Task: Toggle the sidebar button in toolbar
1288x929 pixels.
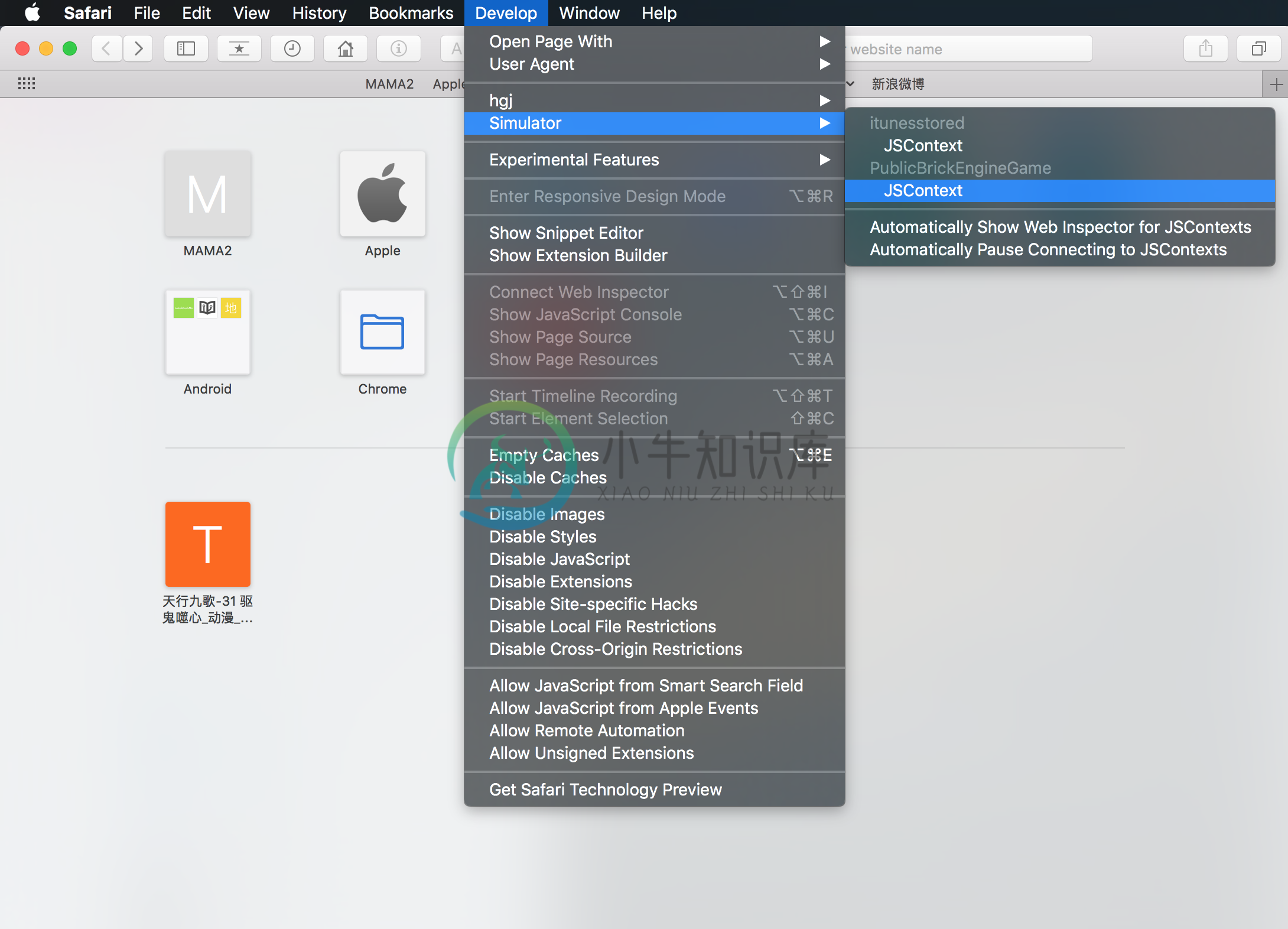Action: [186, 48]
